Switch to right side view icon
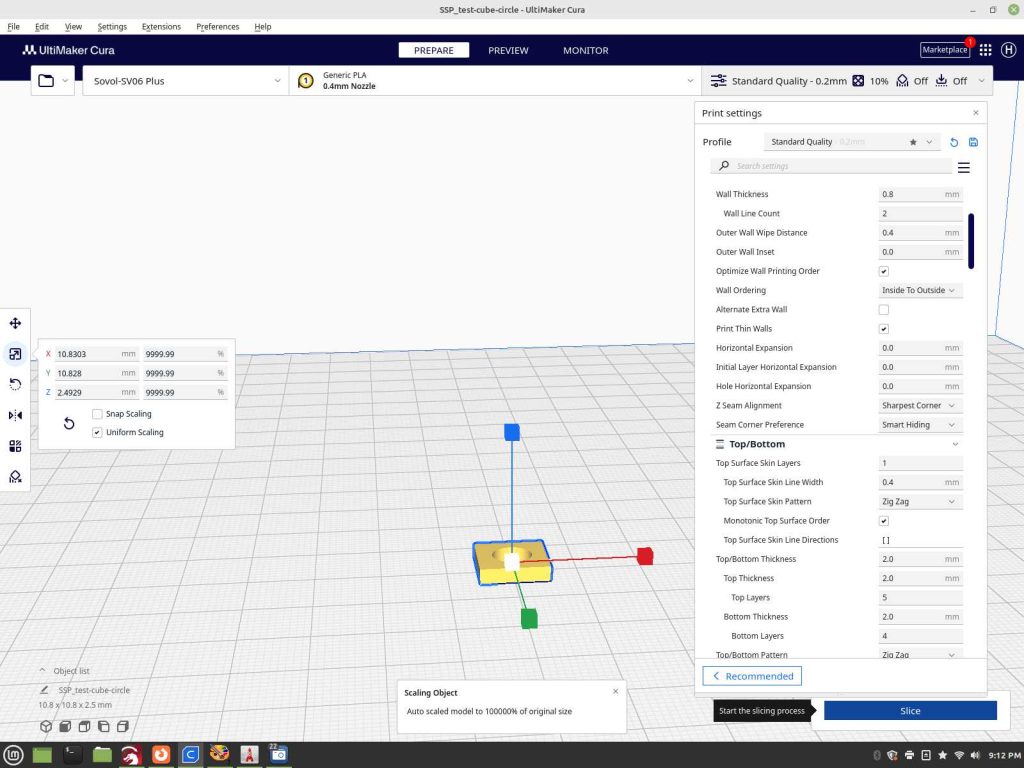1024x768 pixels. [123, 726]
